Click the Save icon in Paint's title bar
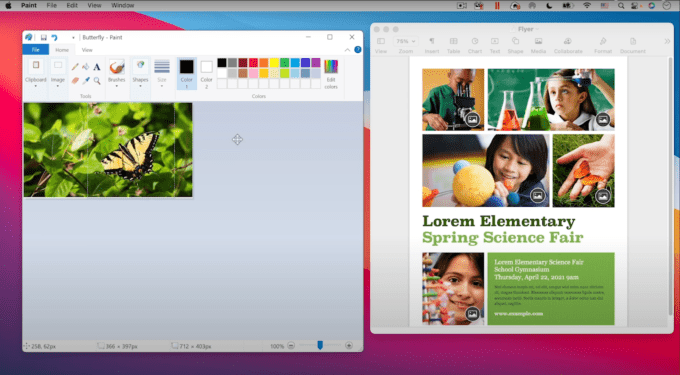680x375 pixels. 43,37
